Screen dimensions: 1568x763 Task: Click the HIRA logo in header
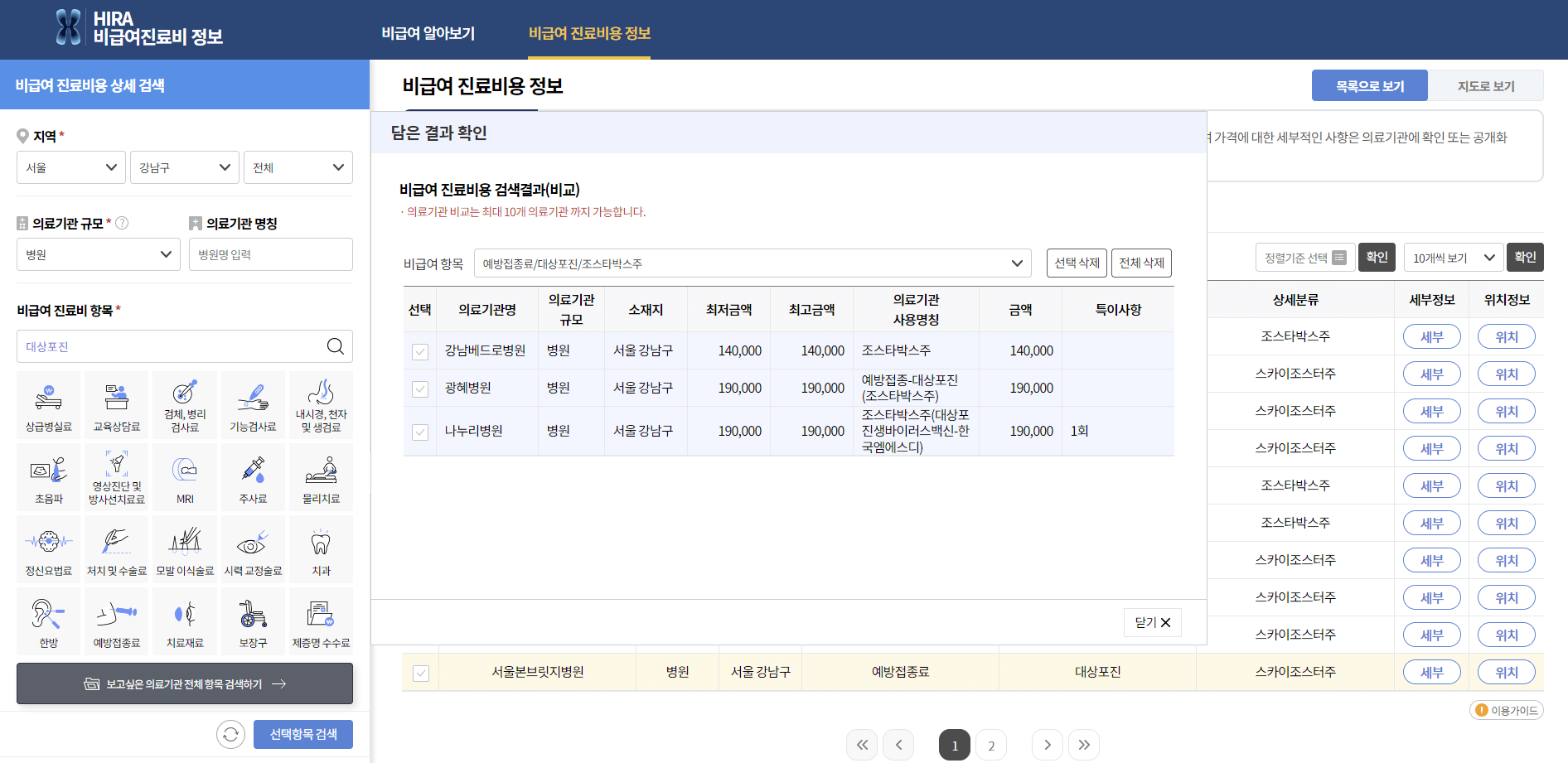[139, 27]
